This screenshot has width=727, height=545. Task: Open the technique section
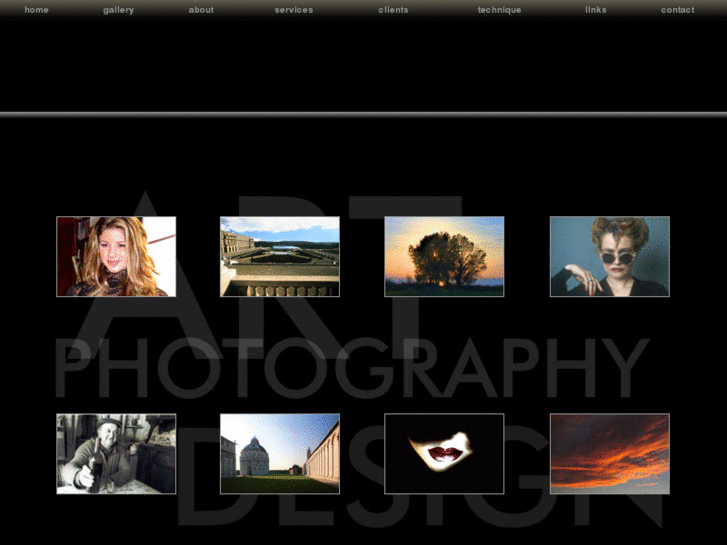pos(499,10)
